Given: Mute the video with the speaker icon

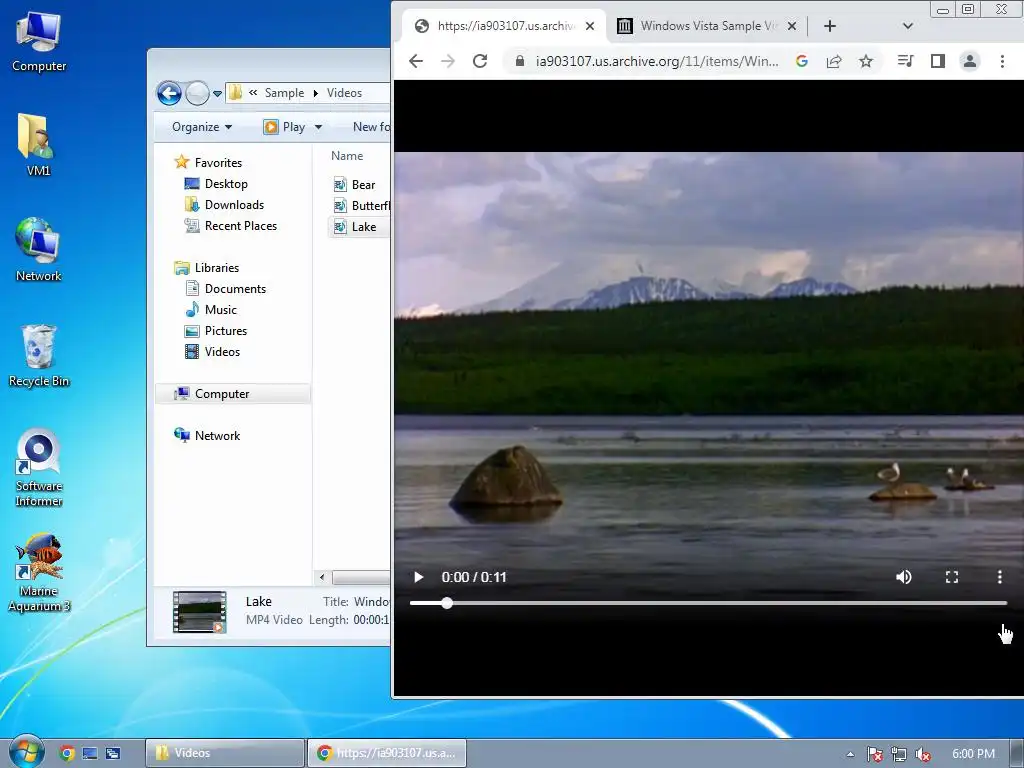Looking at the screenshot, I should [904, 577].
